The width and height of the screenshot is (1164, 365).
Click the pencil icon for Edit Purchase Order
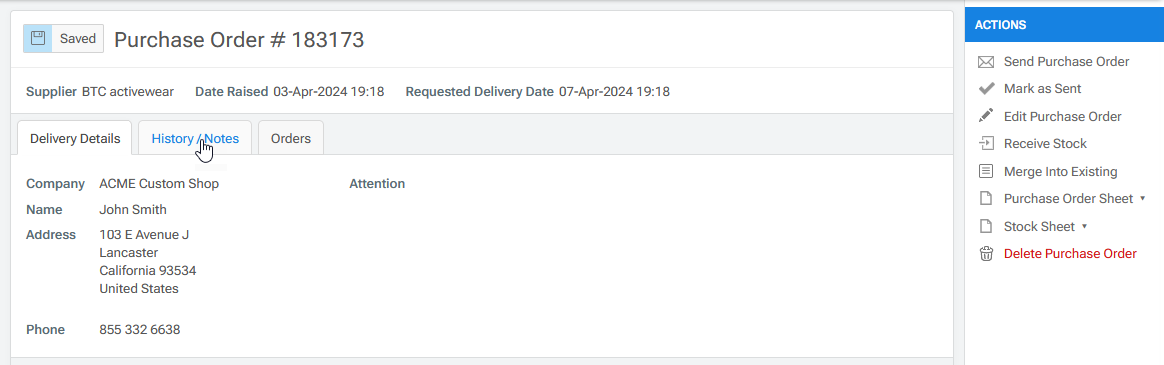click(x=986, y=116)
